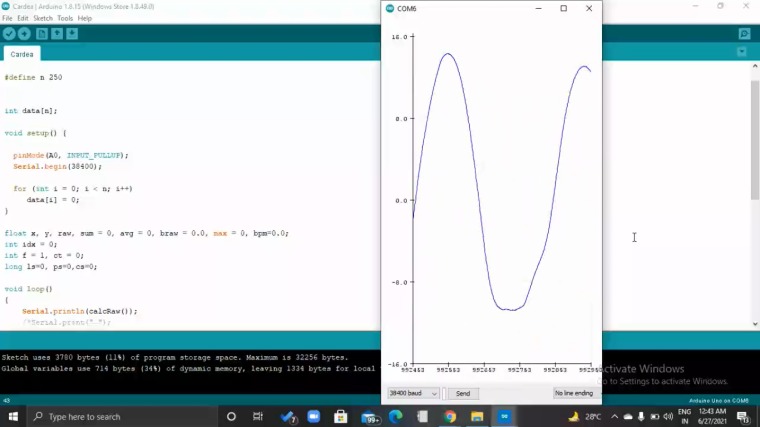Minimize the COM6 plotter window

click(x=538, y=8)
